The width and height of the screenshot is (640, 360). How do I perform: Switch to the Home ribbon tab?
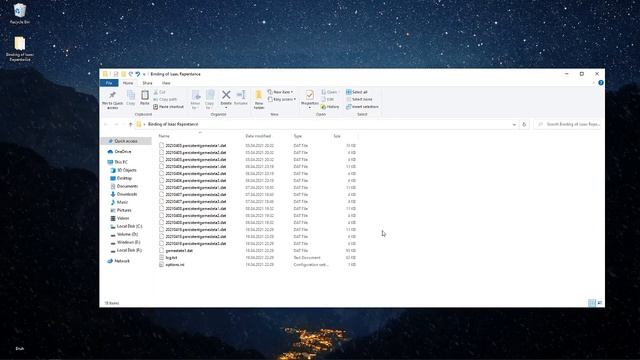(x=128, y=83)
